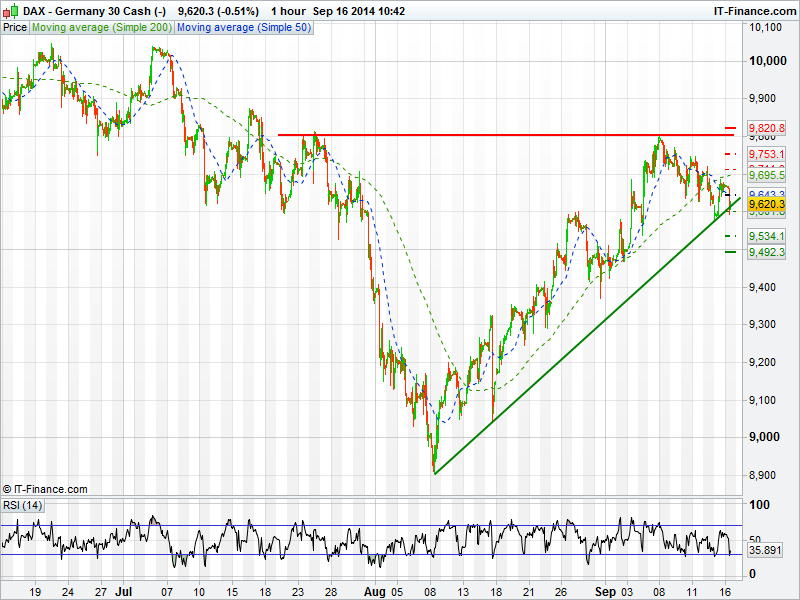Click the red 9,753.1 price tag
800x600 pixels.
click(x=766, y=154)
